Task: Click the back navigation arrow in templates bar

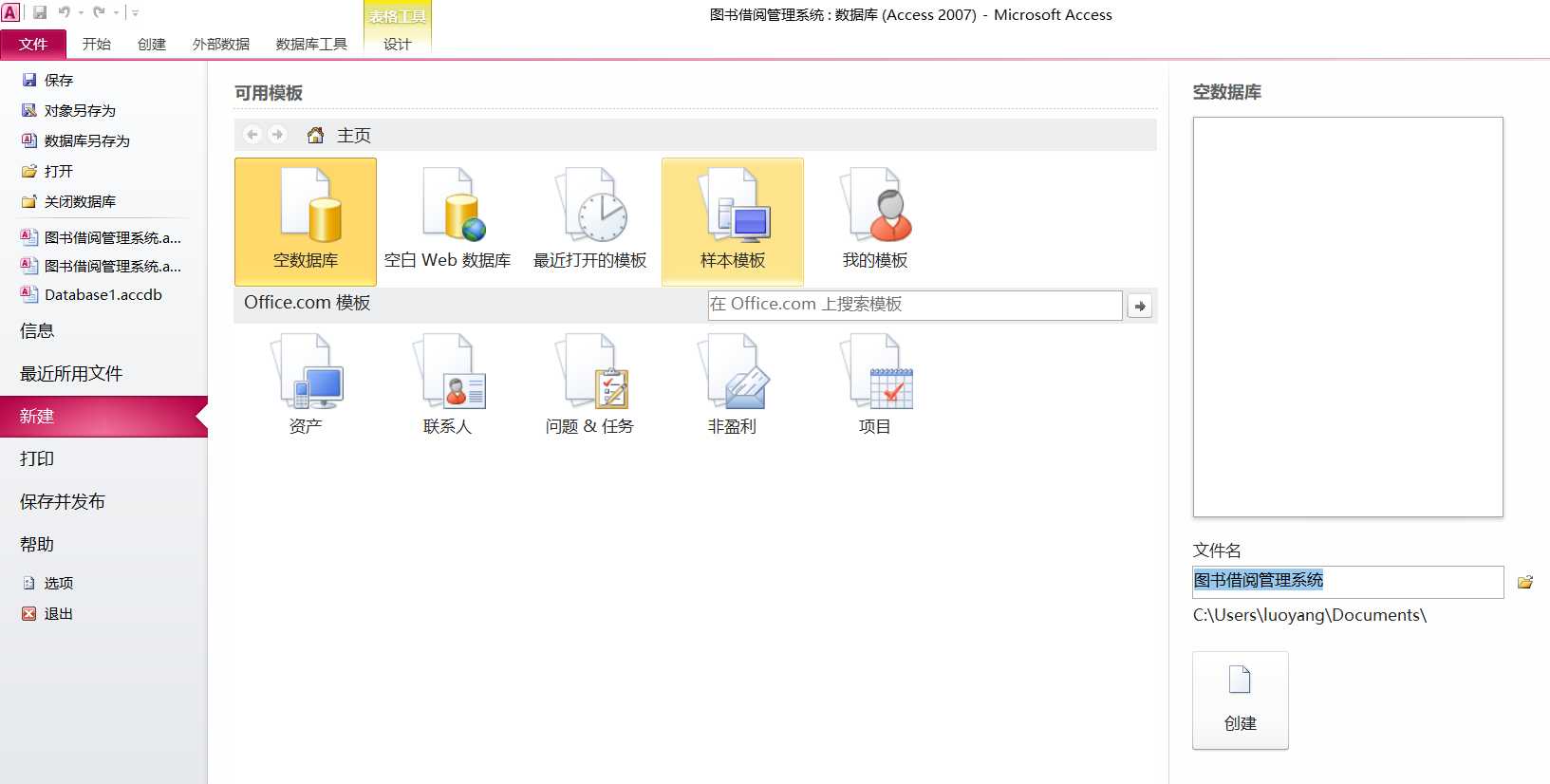Action: coord(252,135)
